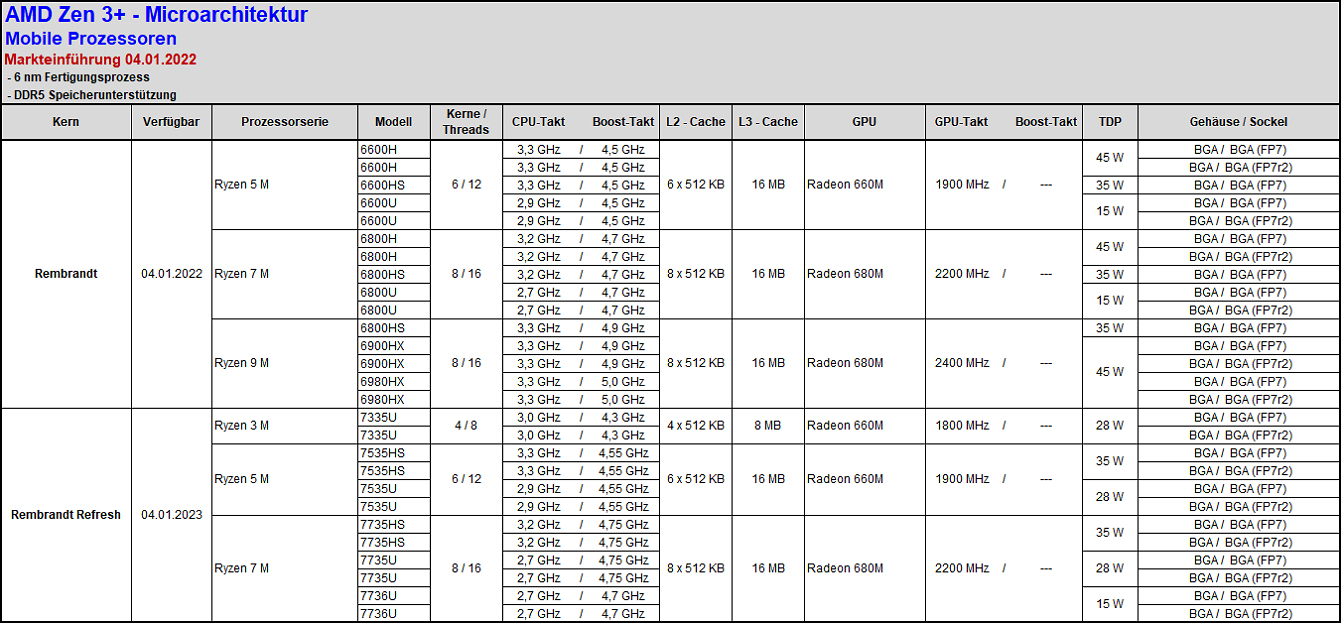Select the '2400 MHz' GPU clock cell
Image resolution: width=1341 pixels, height=623 pixels.
tap(962, 363)
